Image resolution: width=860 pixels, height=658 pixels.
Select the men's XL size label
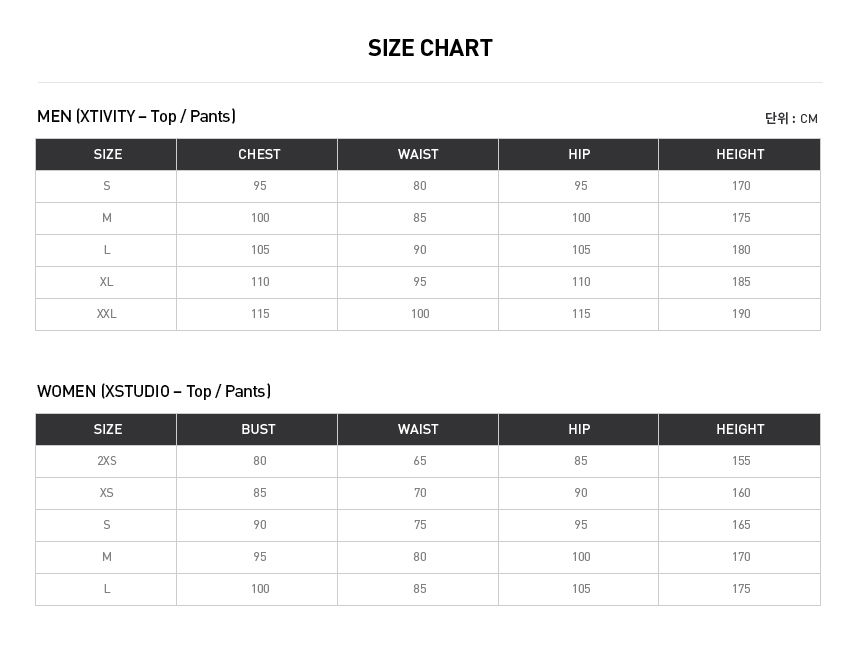(107, 282)
